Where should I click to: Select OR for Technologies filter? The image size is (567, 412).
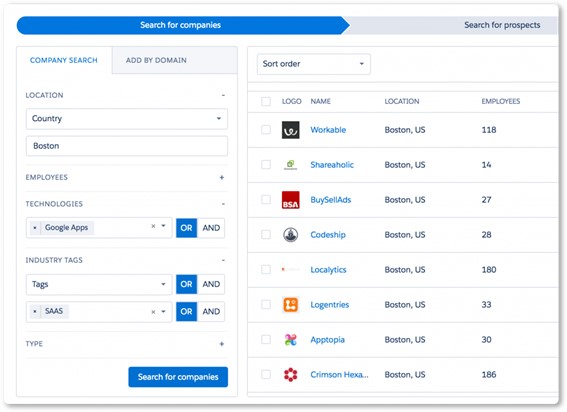[x=186, y=228]
